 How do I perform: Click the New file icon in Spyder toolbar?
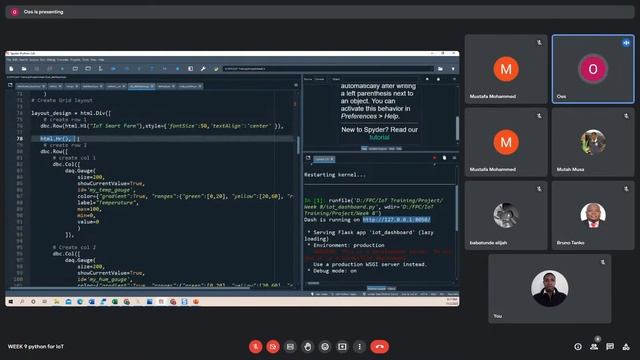[11, 69]
